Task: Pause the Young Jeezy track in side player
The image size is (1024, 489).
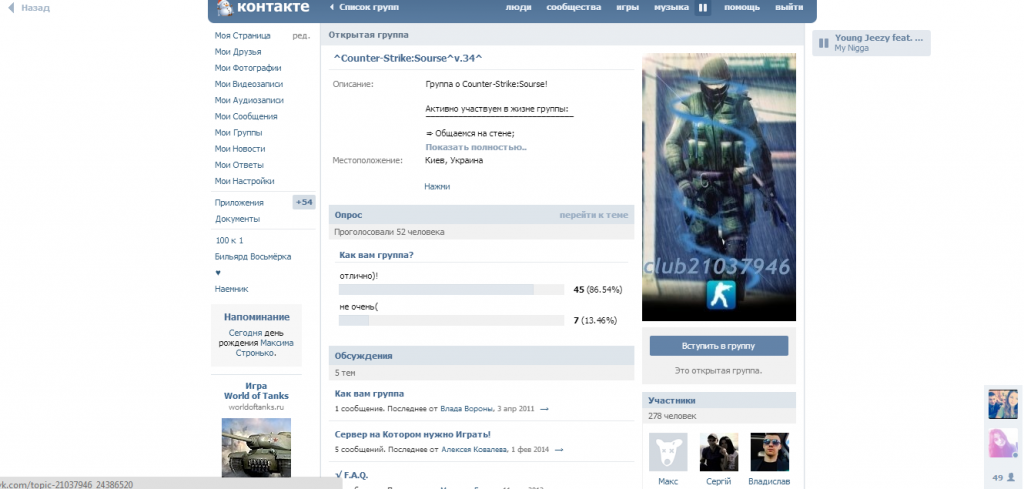Action: (x=823, y=42)
